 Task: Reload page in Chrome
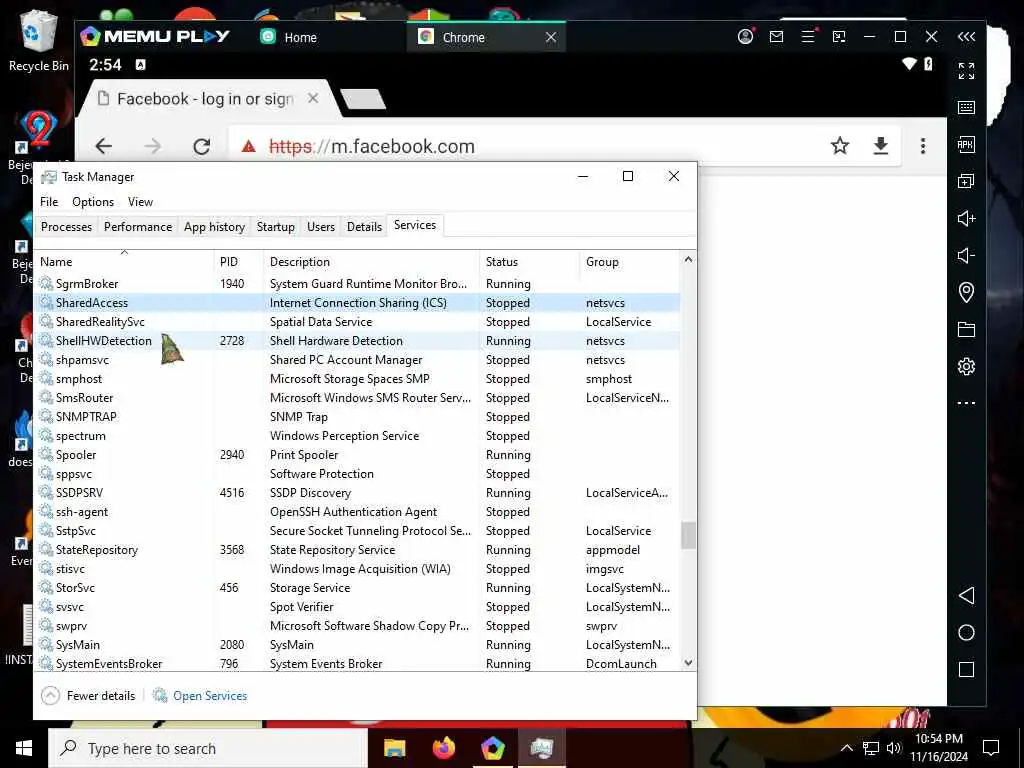(x=202, y=146)
